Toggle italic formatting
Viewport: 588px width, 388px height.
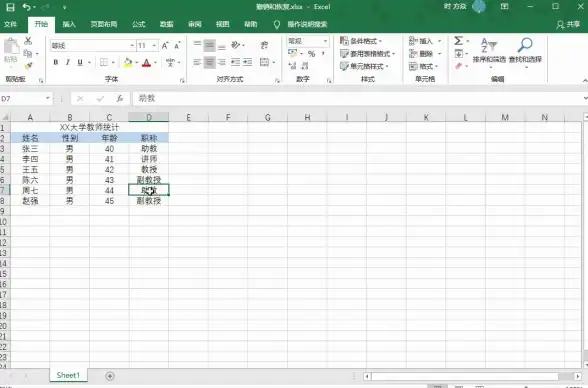68,62
